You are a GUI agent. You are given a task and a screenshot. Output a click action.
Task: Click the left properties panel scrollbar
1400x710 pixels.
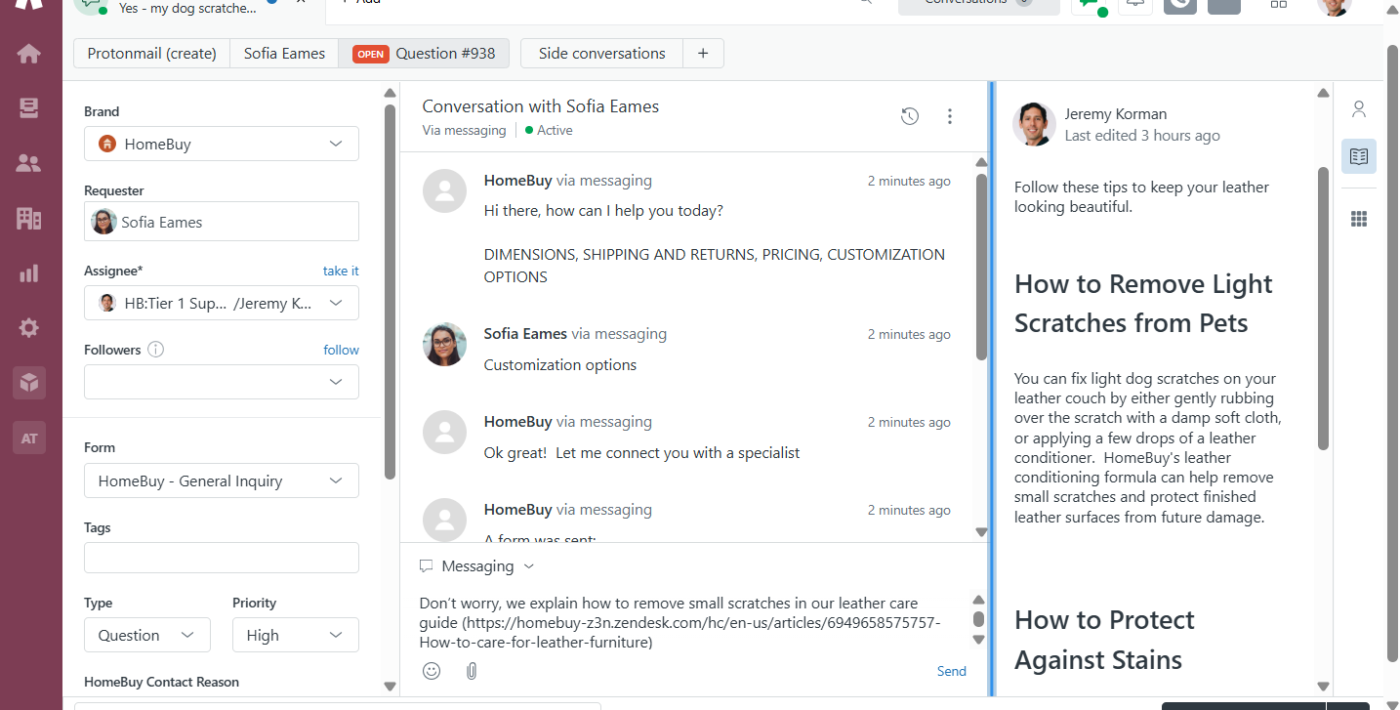pos(390,290)
